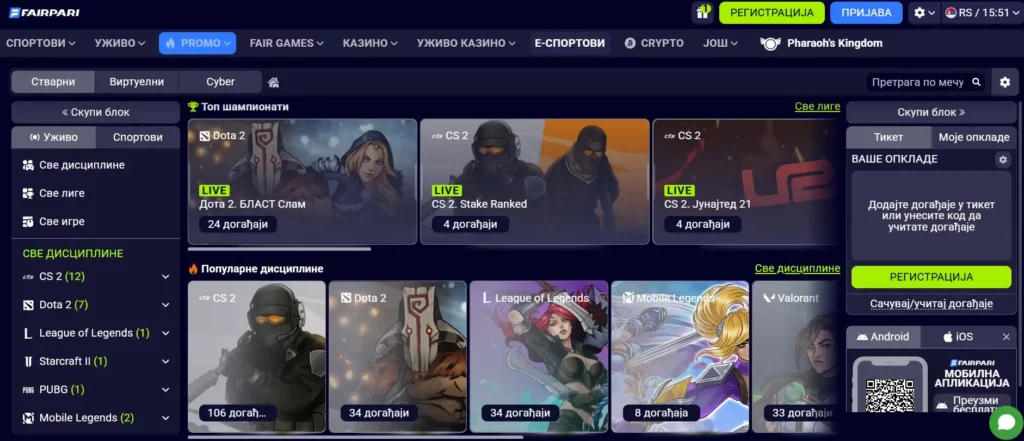This screenshot has height=441, width=1024.
Task: Click the Регистрација button in the header
Action: click(x=771, y=12)
